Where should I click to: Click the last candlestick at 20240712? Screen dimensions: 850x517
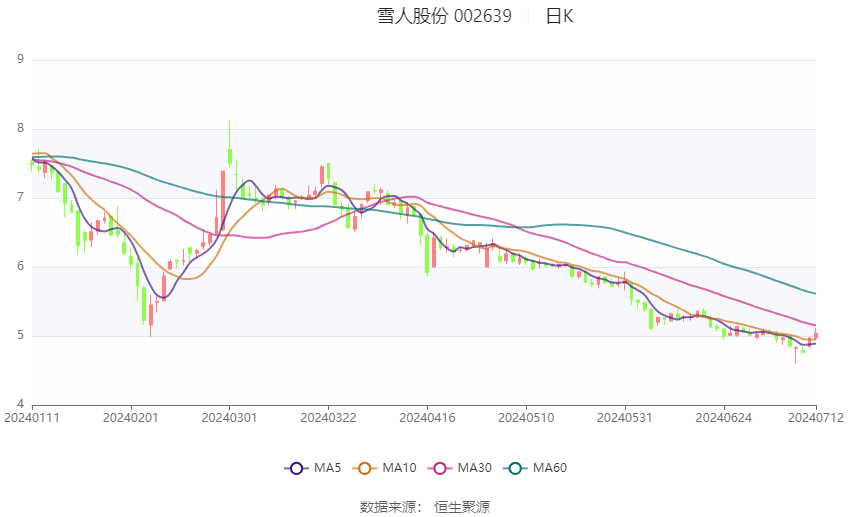pyautogui.click(x=815, y=334)
